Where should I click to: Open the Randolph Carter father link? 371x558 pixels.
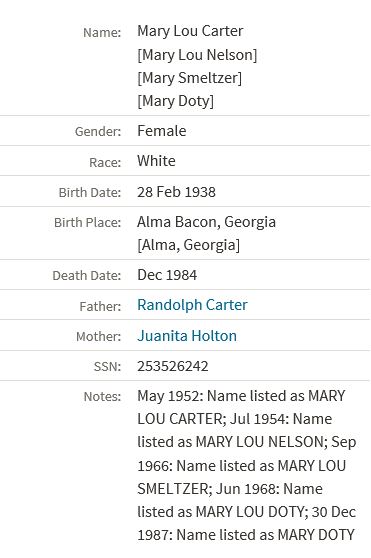pos(192,305)
